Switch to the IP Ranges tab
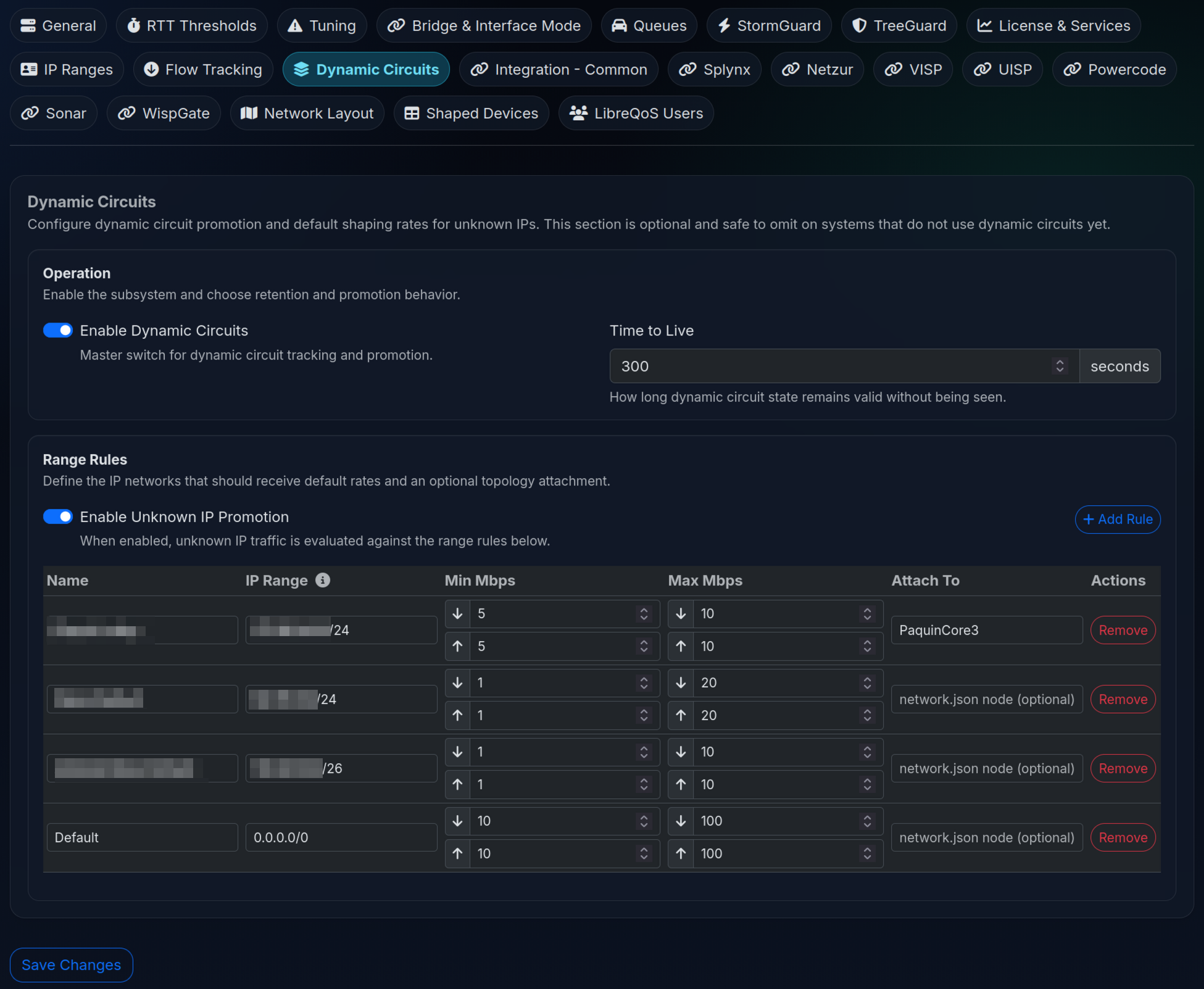 click(67, 69)
